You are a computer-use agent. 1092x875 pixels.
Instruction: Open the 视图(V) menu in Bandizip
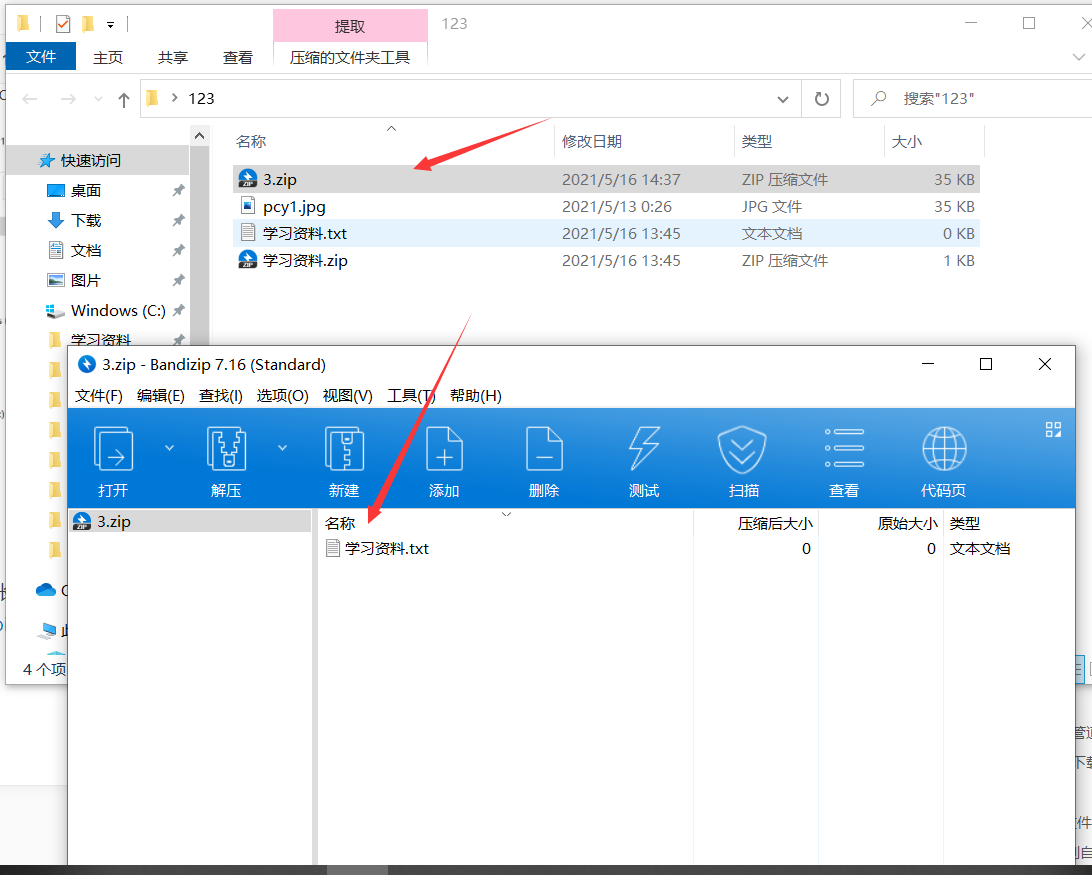coord(348,396)
